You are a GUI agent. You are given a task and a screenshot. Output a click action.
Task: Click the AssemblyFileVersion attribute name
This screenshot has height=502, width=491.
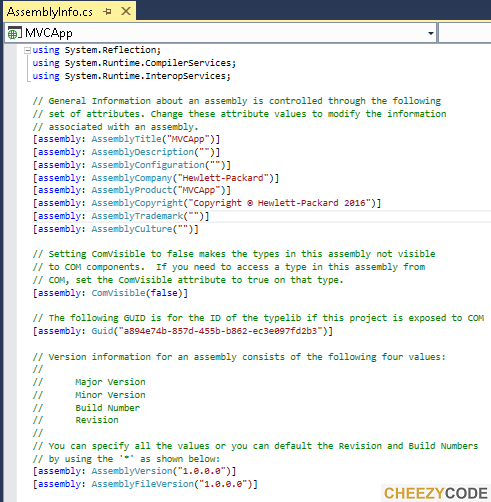(143, 484)
